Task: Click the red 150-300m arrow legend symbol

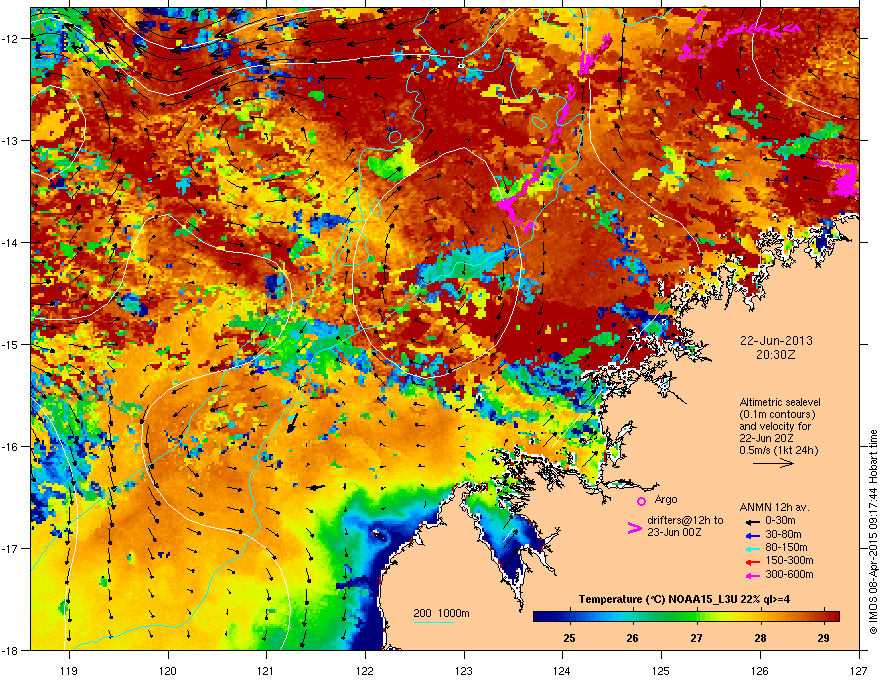Action: click(752, 562)
